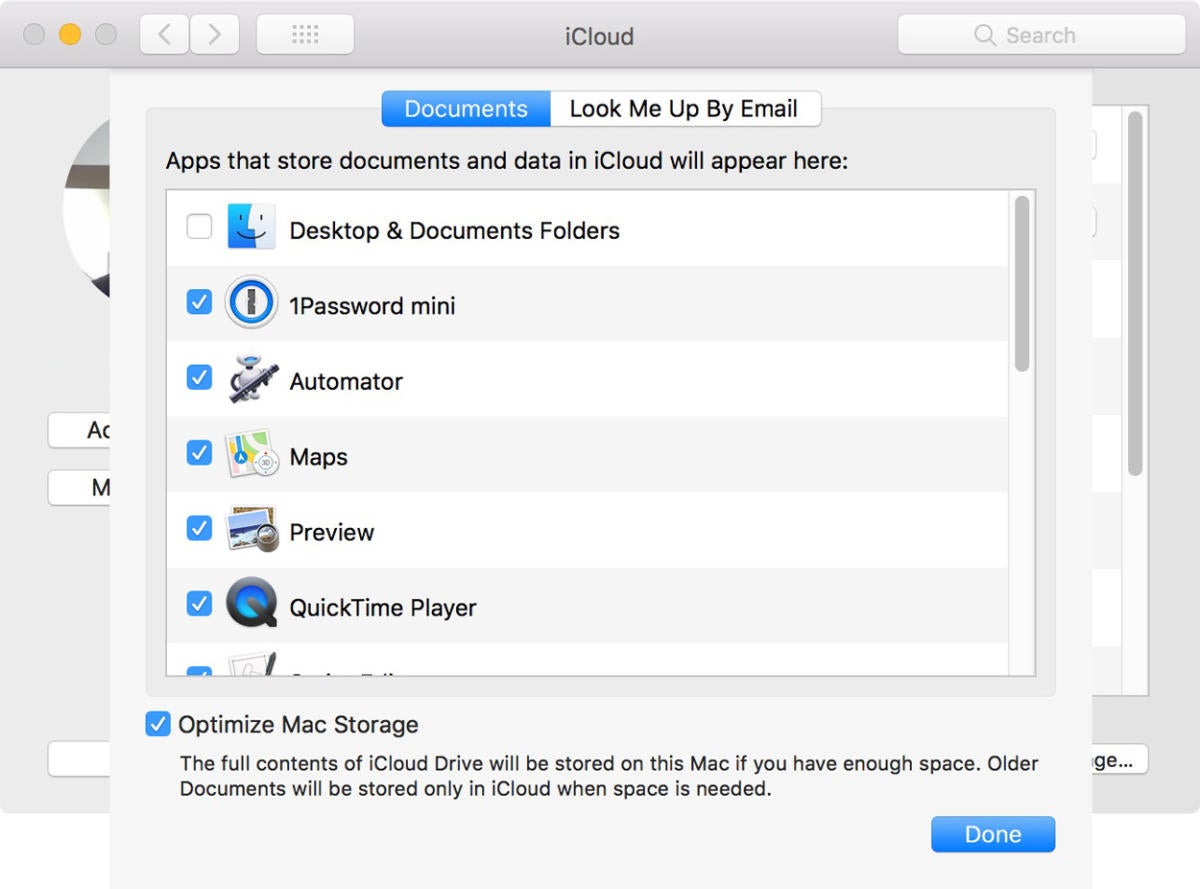Screen dimensions: 1200x889
Task: Select the Preview row label
Action: [332, 532]
